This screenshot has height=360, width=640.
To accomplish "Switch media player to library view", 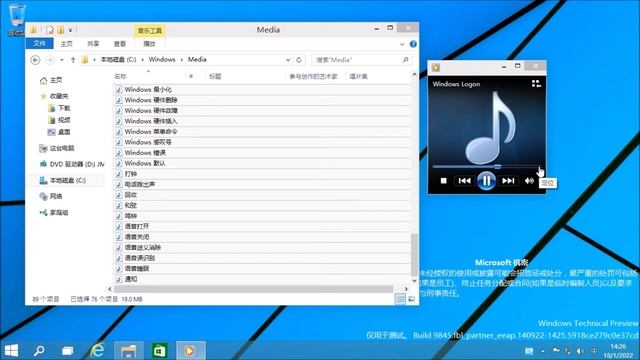I will coord(536,84).
